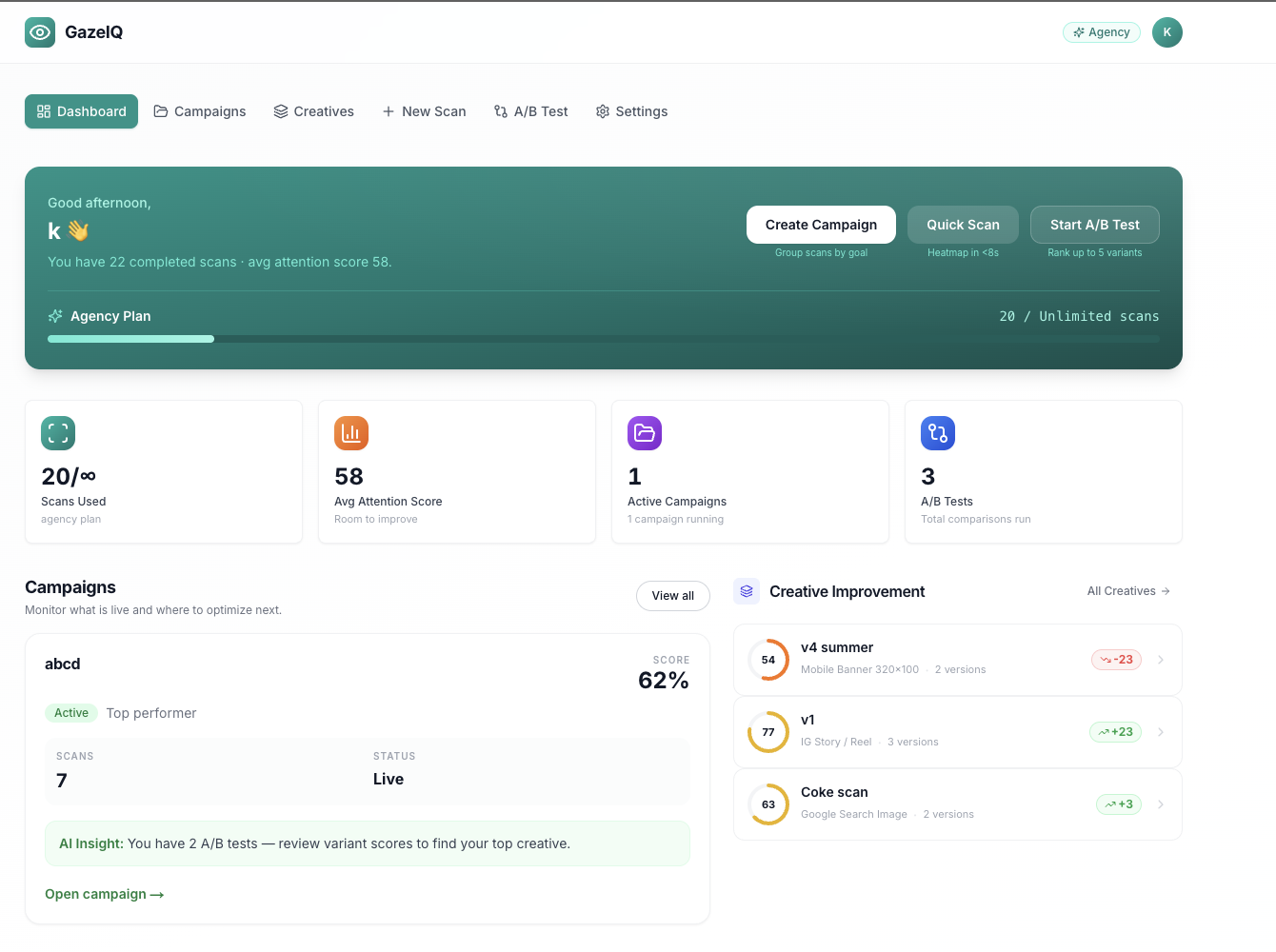Expand the v1 creative row chevron
The image size is (1276, 952).
(x=1161, y=732)
